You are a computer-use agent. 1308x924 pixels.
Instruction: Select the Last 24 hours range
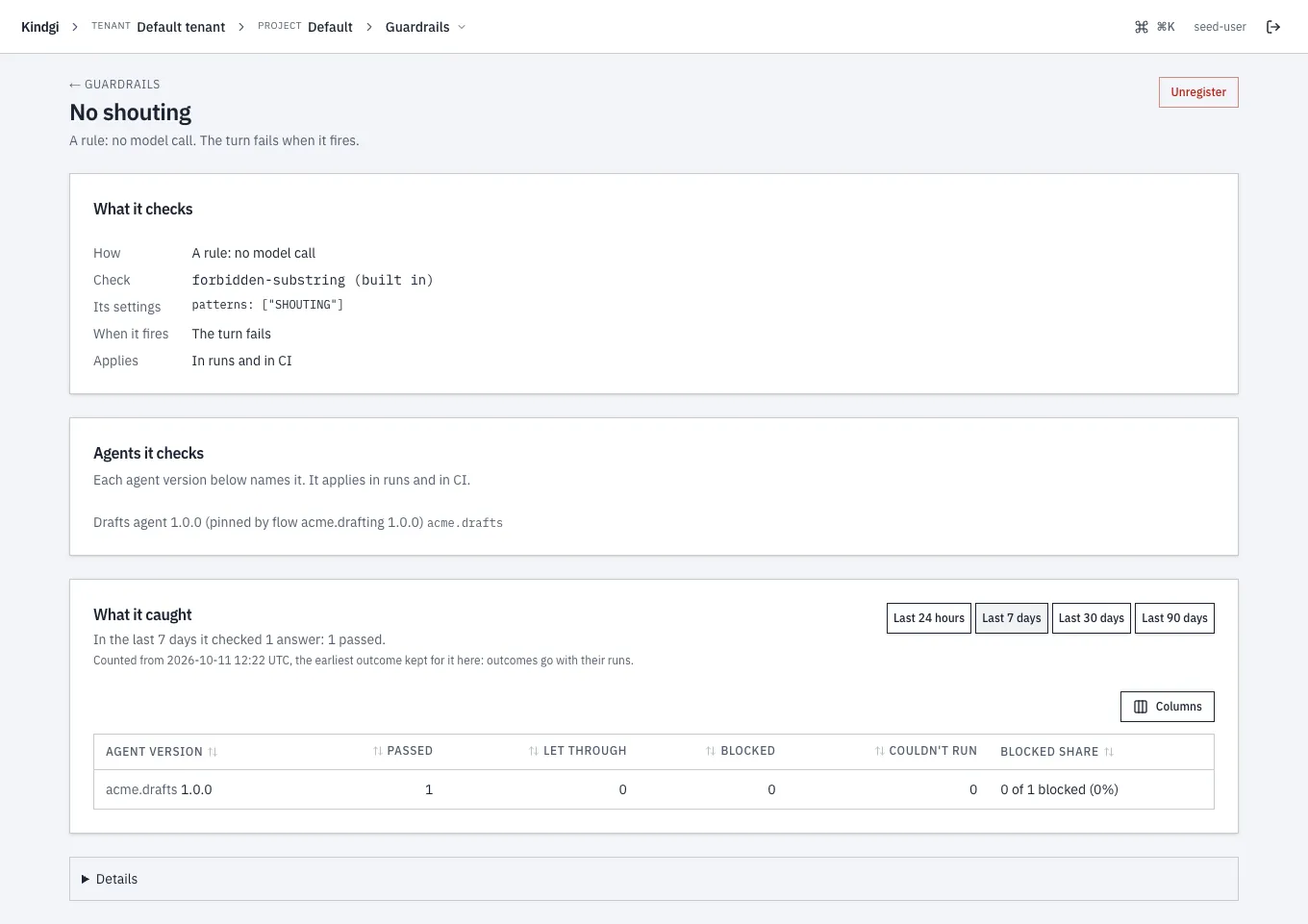click(929, 618)
